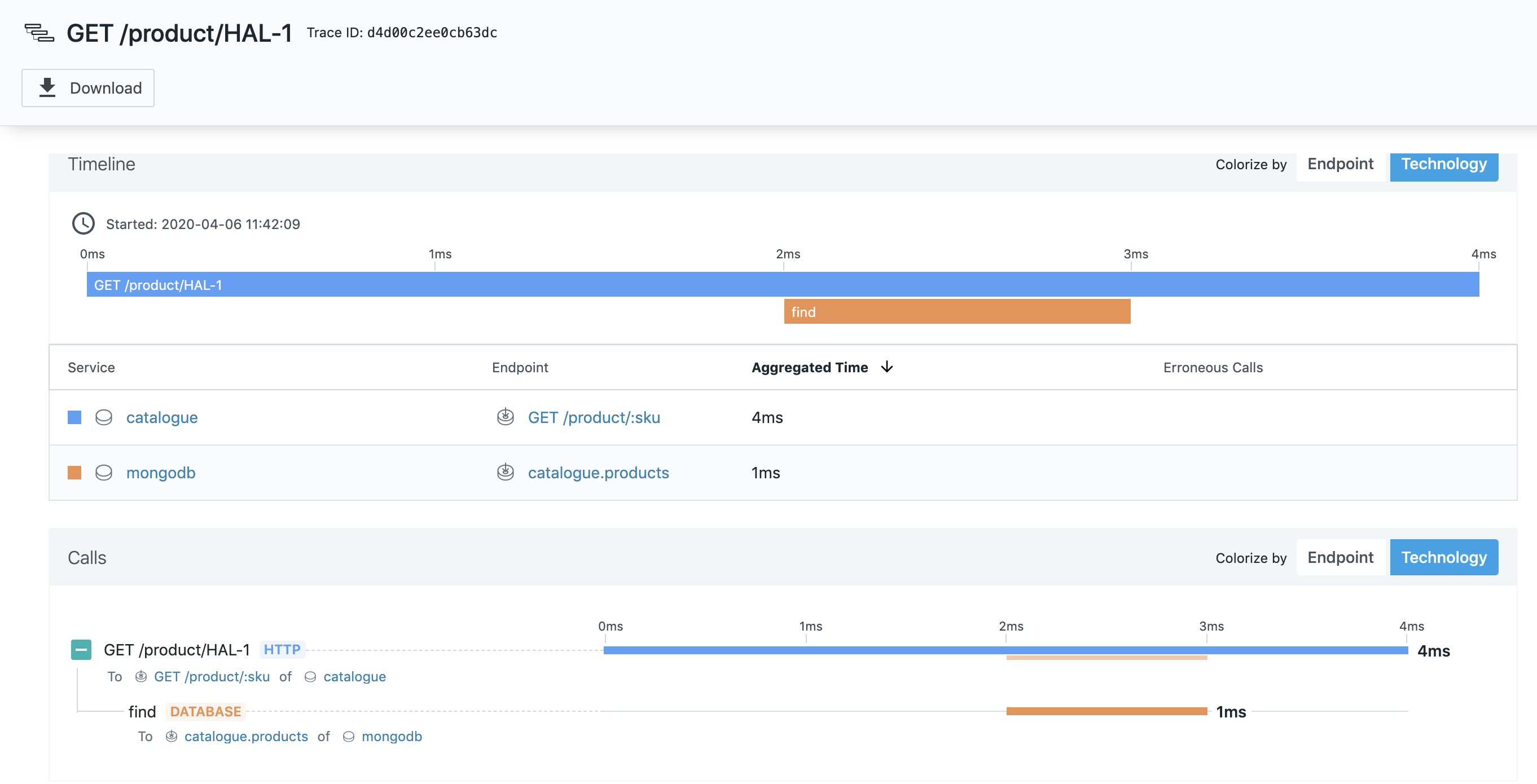Click the endpoint icon beside GET /product/:sku
This screenshot has height=784, width=1537.
[506, 417]
